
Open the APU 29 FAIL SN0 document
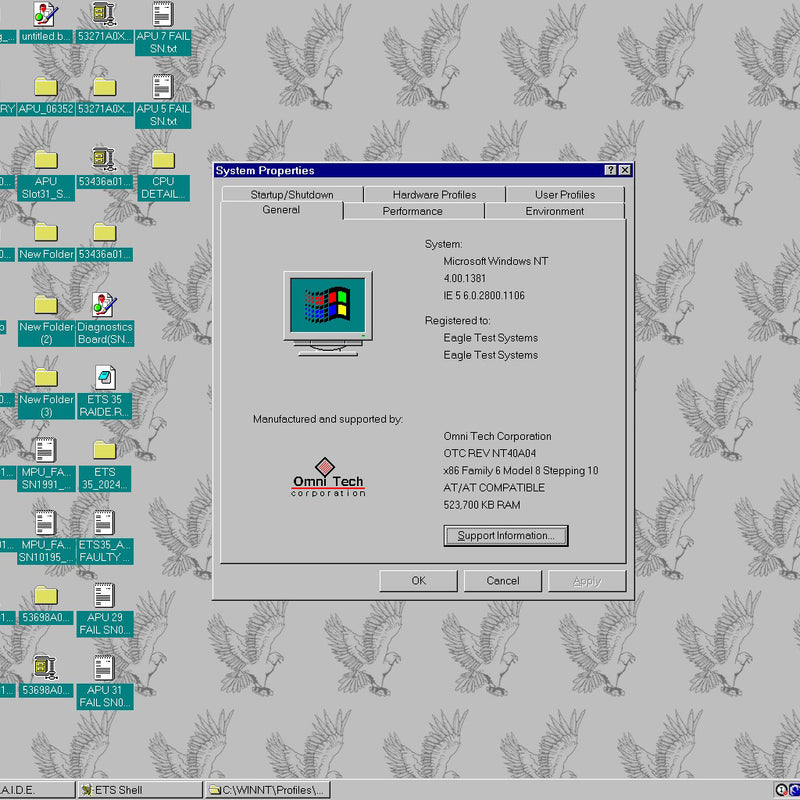click(x=104, y=595)
